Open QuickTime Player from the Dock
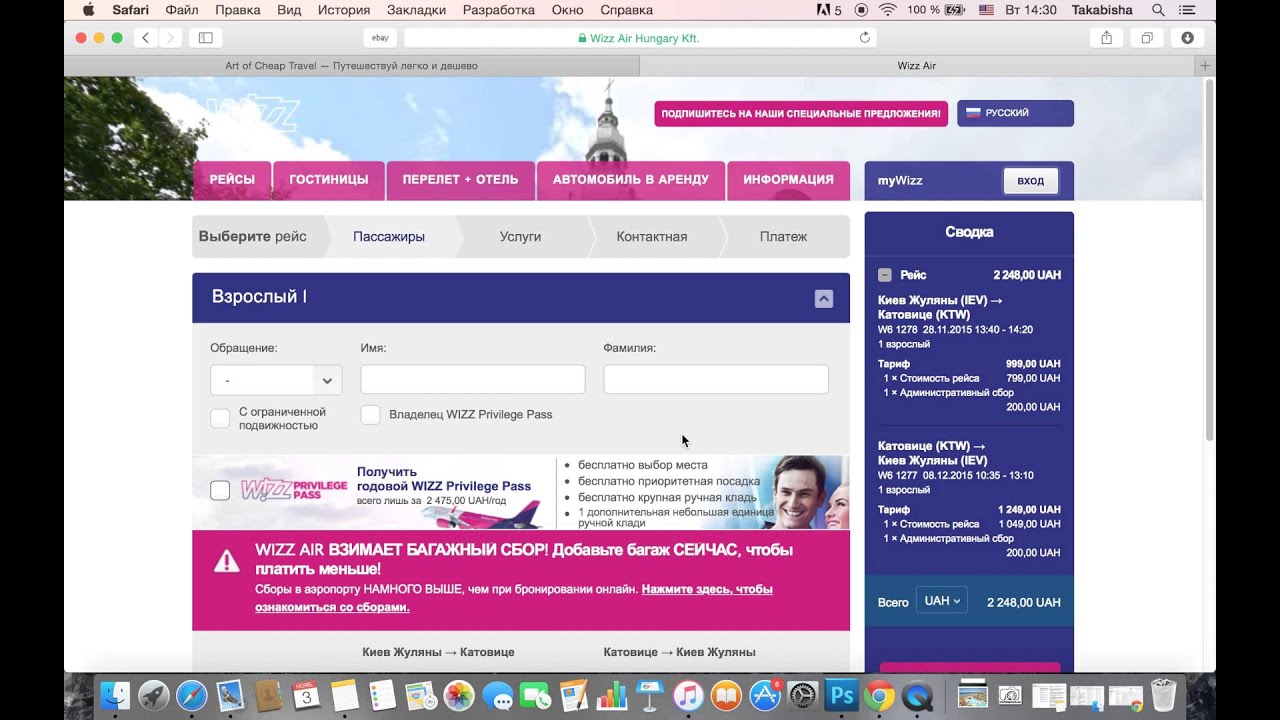The height and width of the screenshot is (720, 1280). pyautogui.click(x=917, y=696)
